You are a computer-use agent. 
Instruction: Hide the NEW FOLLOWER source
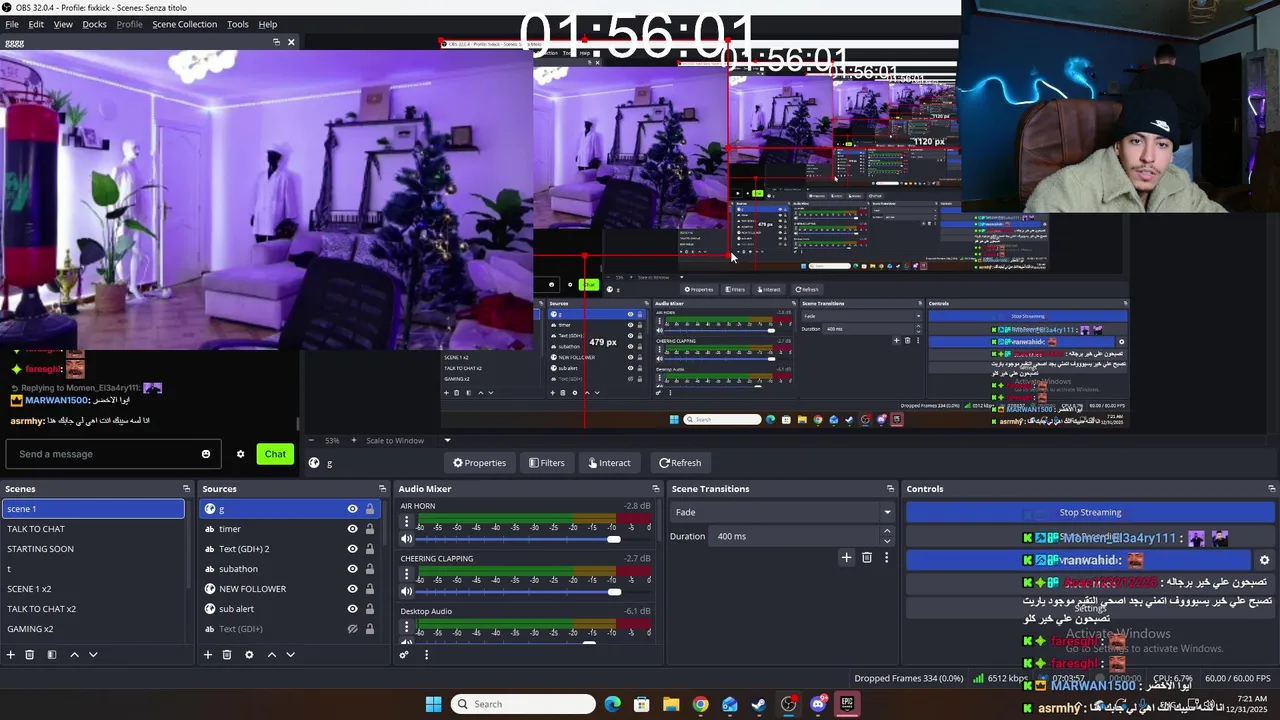point(352,589)
